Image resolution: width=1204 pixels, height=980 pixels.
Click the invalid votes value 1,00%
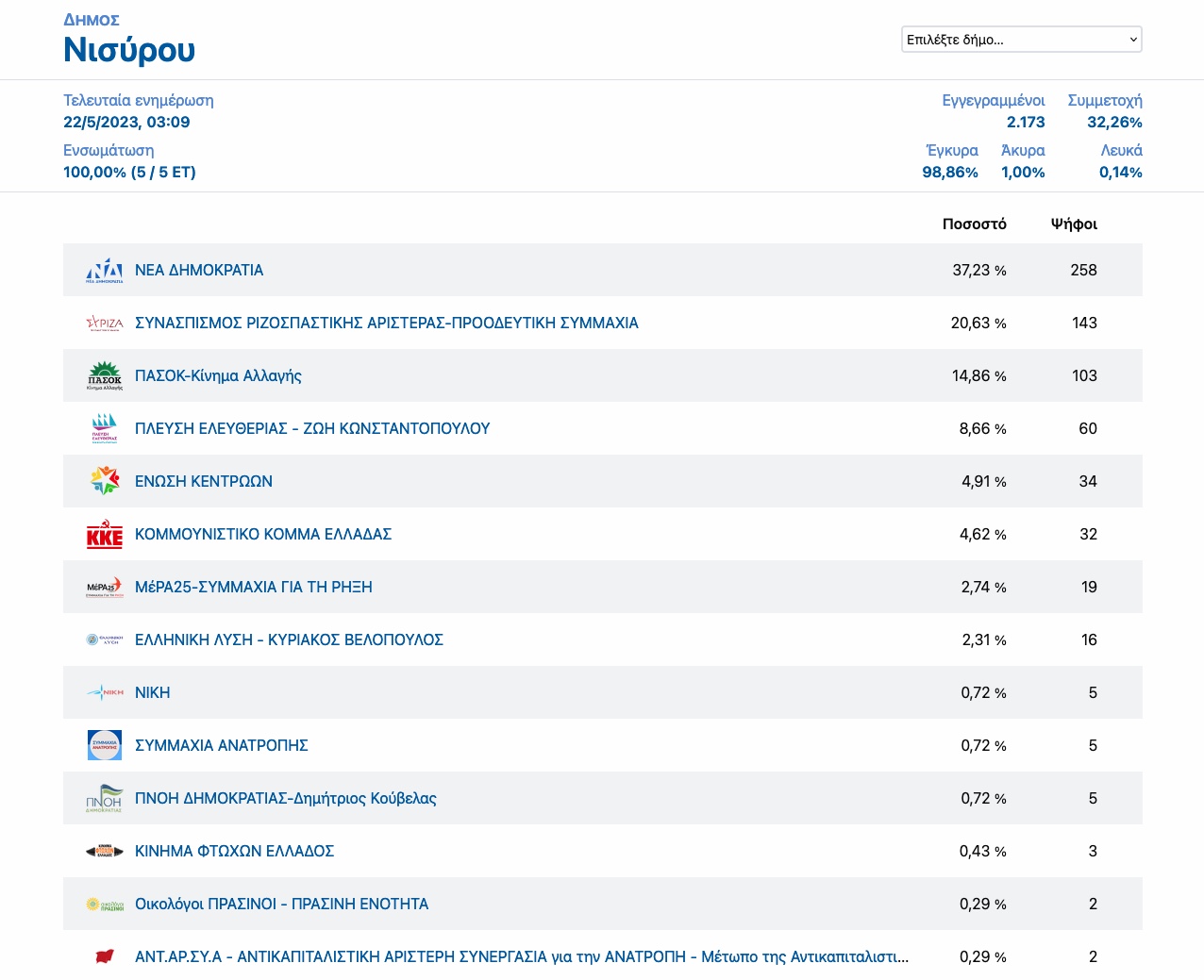point(1023,172)
